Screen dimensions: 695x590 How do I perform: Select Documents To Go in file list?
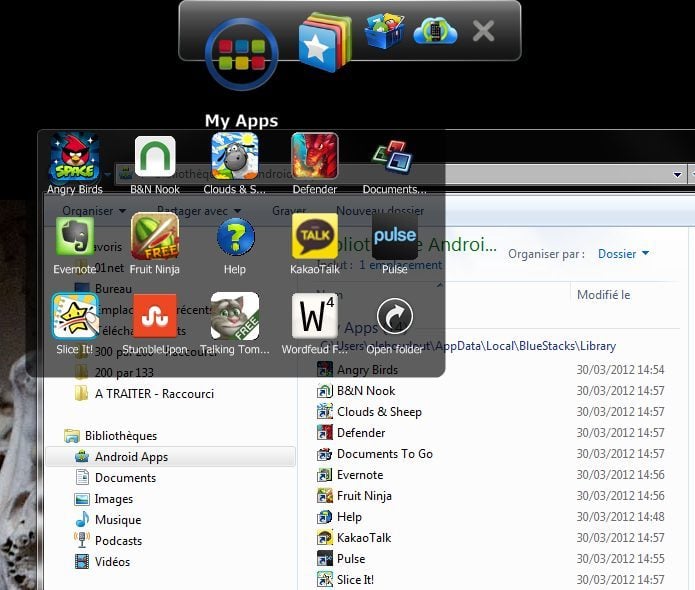[384, 454]
